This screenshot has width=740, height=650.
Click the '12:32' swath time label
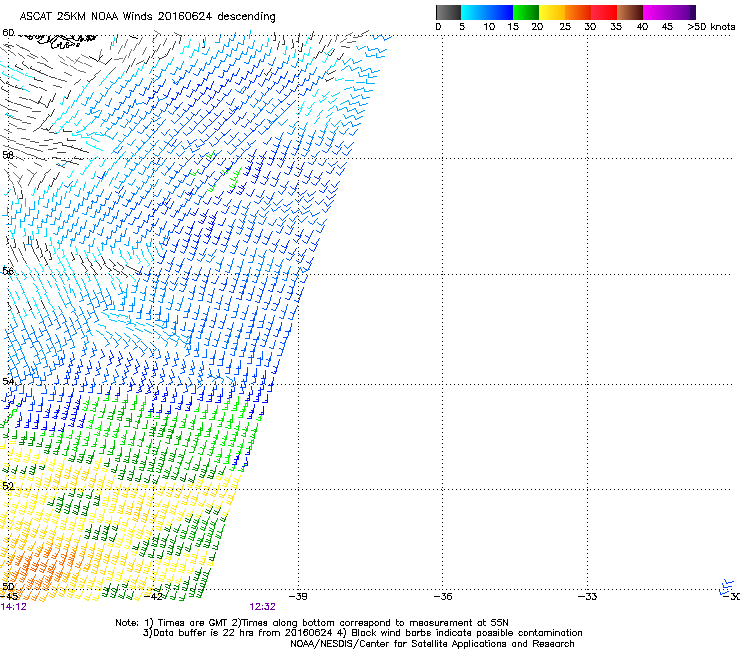click(262, 607)
